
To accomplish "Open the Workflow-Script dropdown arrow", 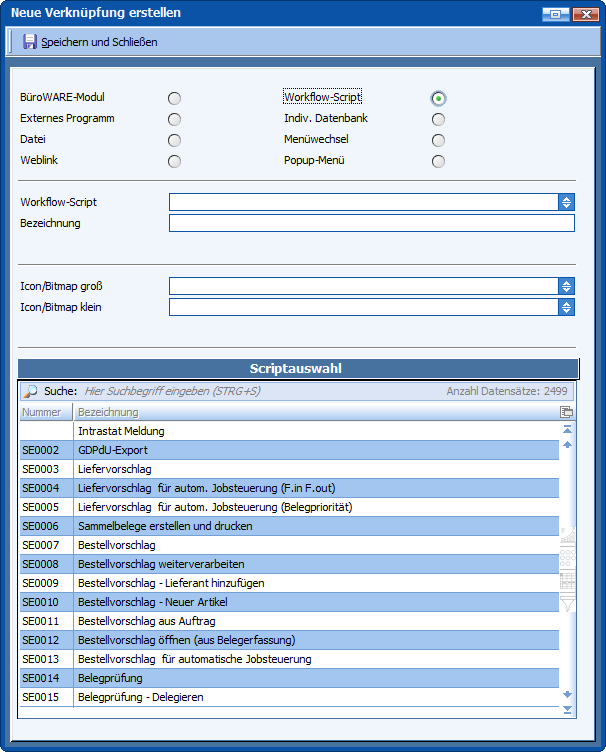I will point(566,202).
